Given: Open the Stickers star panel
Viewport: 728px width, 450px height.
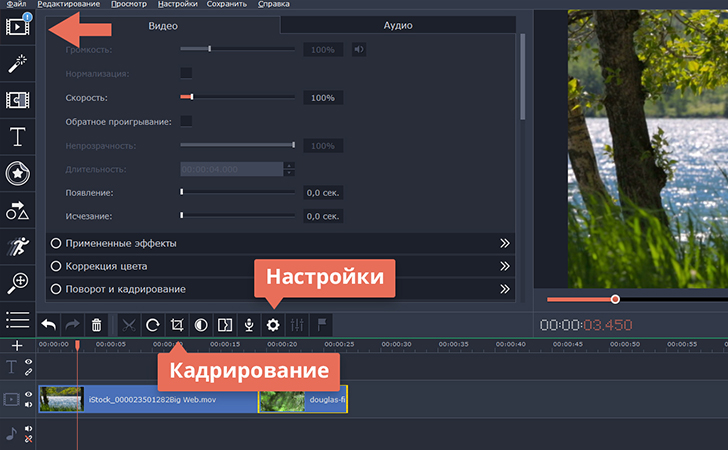Looking at the screenshot, I should (17, 173).
